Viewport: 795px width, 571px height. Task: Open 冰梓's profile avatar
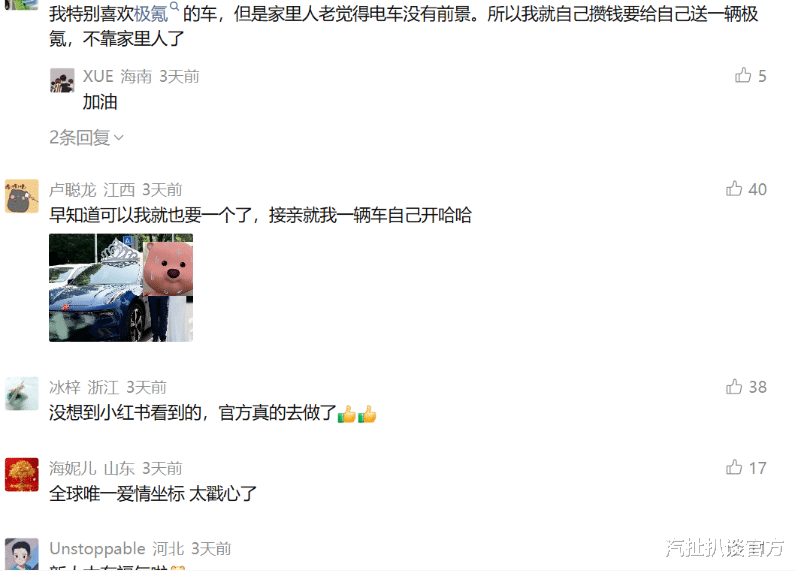tap(22, 393)
